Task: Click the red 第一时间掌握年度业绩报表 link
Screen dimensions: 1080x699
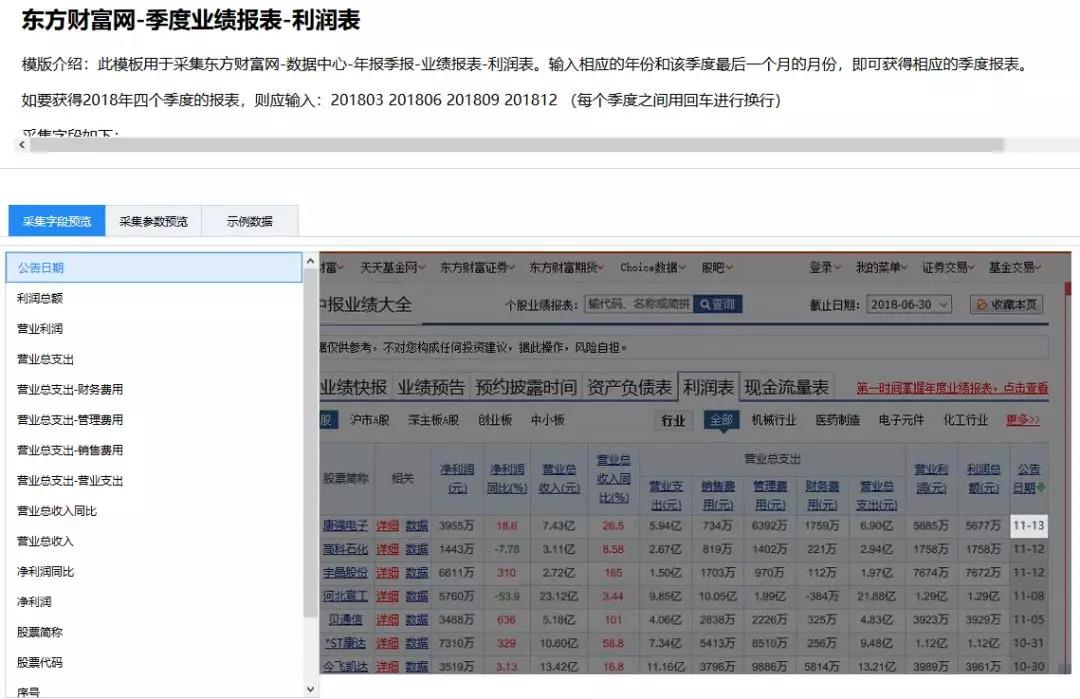Action: (x=952, y=388)
